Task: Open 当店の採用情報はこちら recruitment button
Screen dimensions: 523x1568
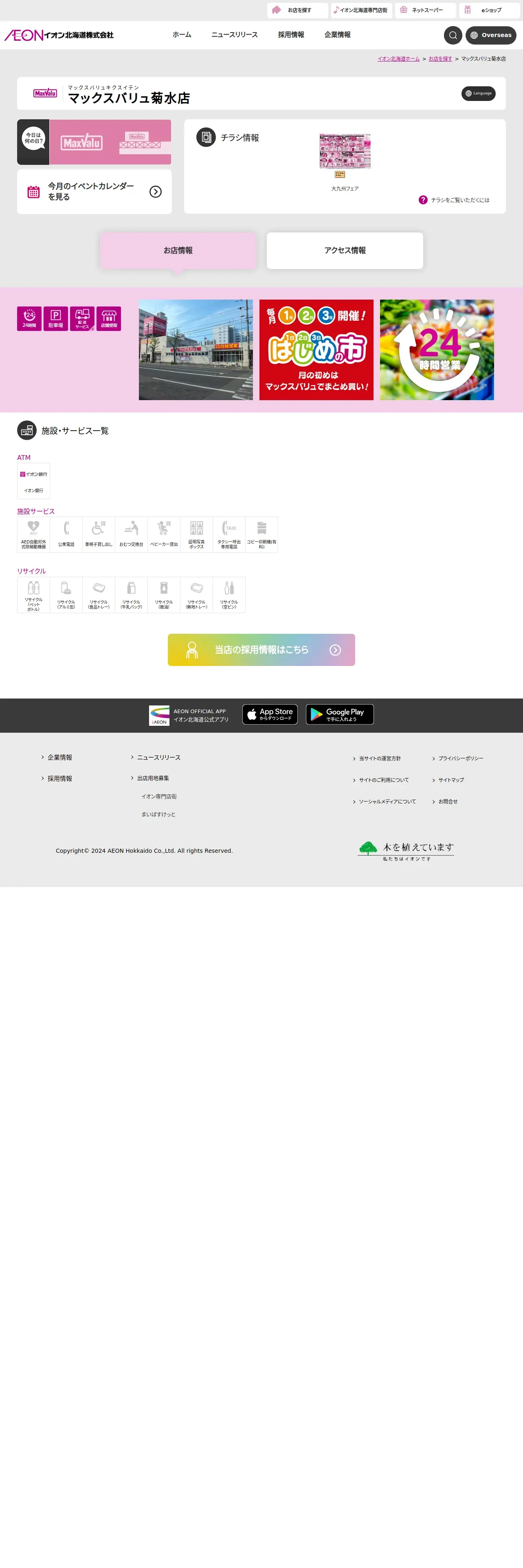Action: (x=261, y=650)
